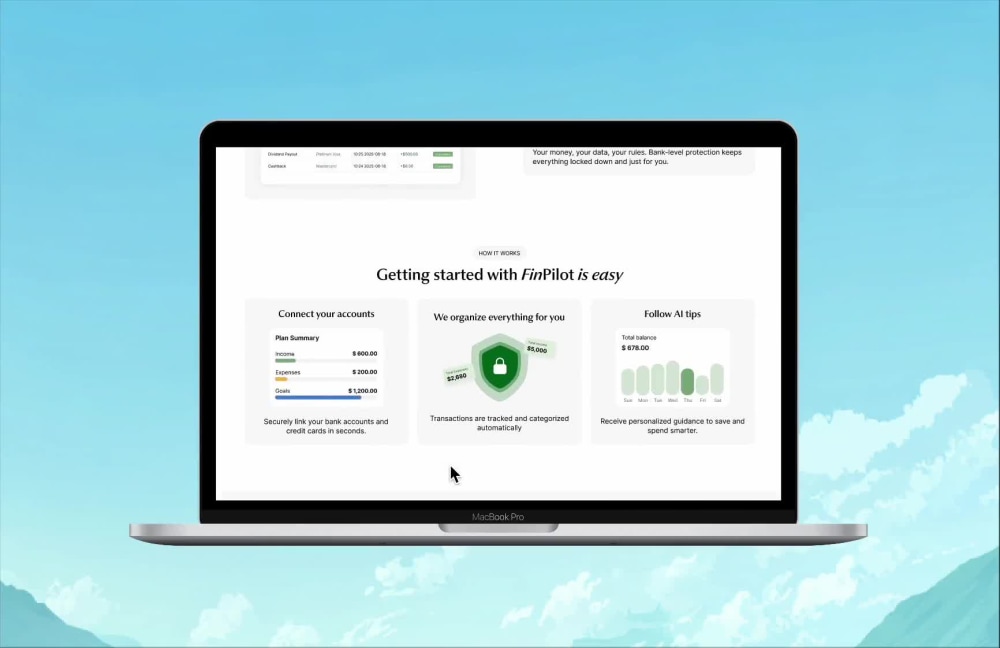The width and height of the screenshot is (1000, 648).
Task: Select the We organize everything for you heading
Action: pyautogui.click(x=499, y=317)
